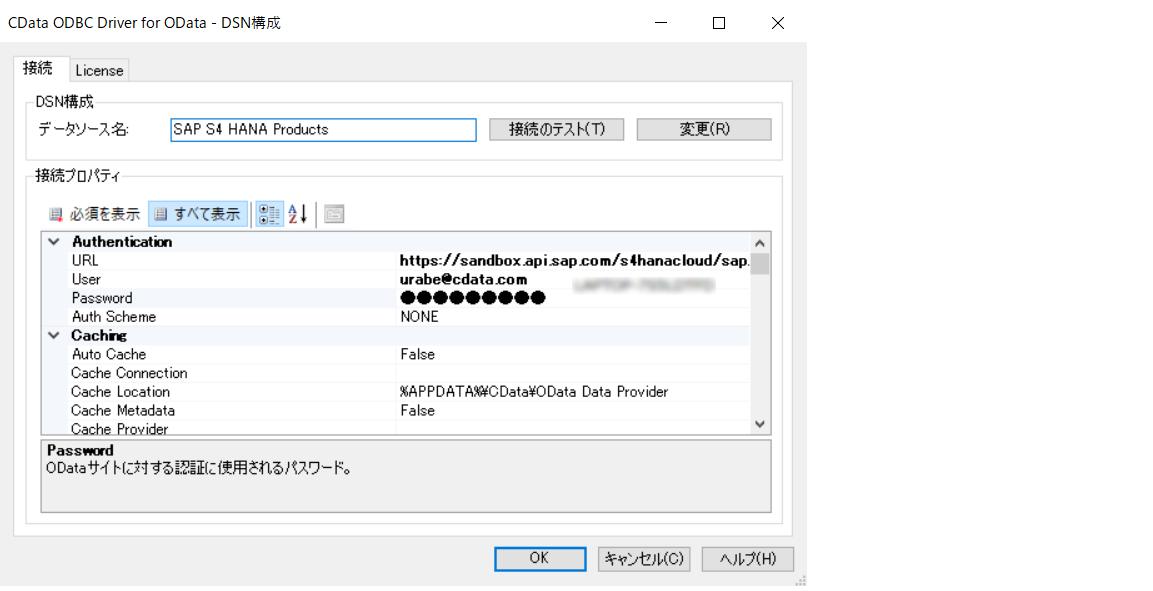Image resolution: width=1153 pixels, height=591 pixels.
Task: Toggle すべて表示 filter
Action: click(x=199, y=214)
